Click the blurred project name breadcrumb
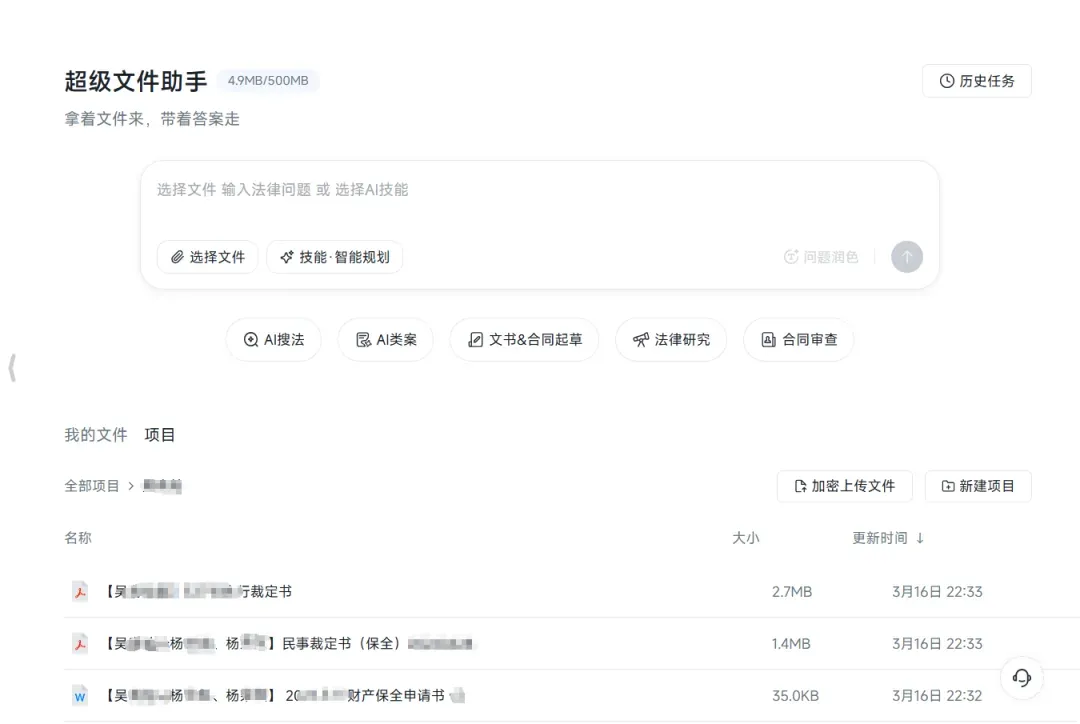The height and width of the screenshot is (724, 1080). click(162, 486)
